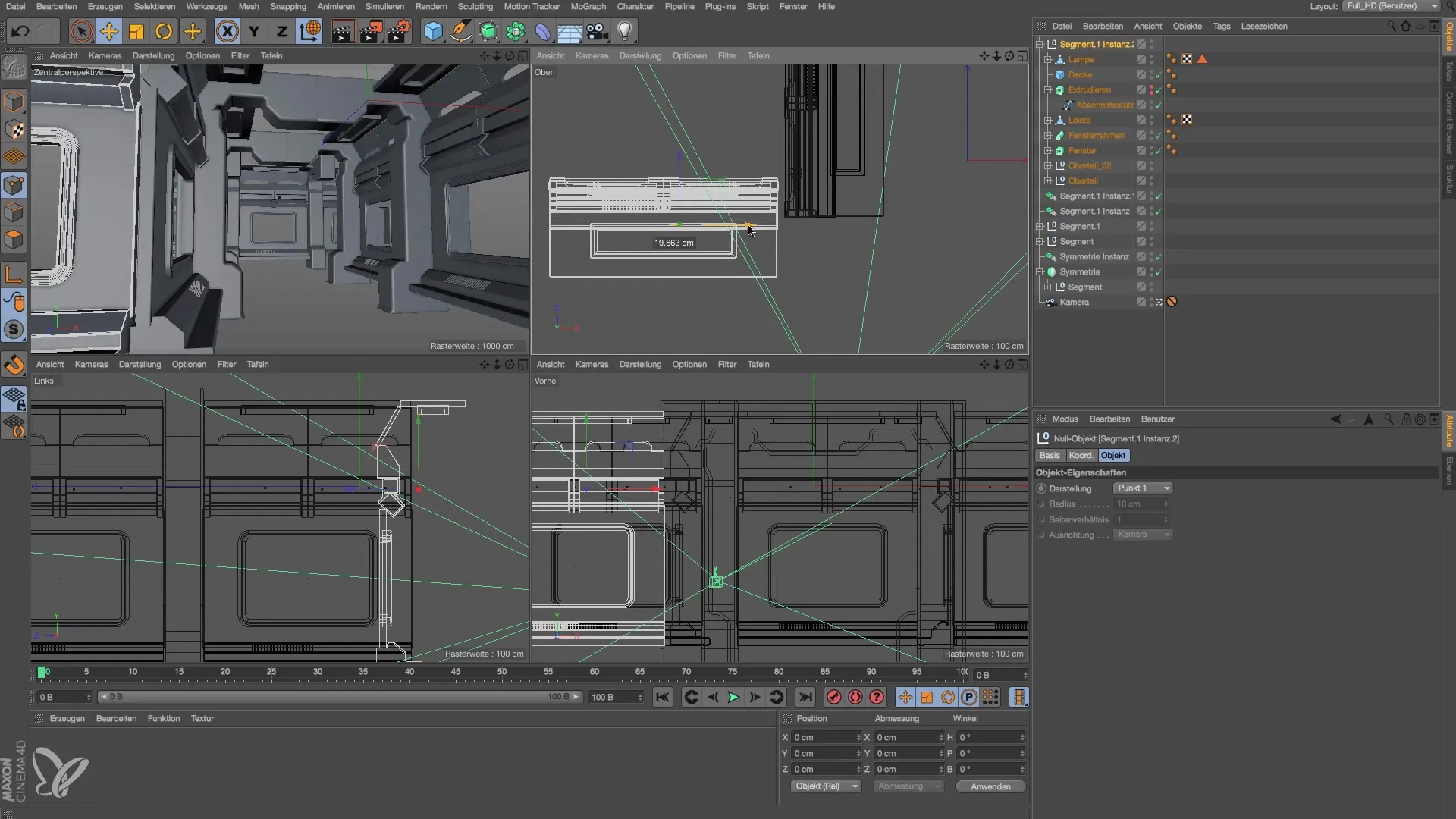This screenshot has height=819, width=1456.
Task: Toggle visibility dots of Kamera object
Action: coord(1151,302)
